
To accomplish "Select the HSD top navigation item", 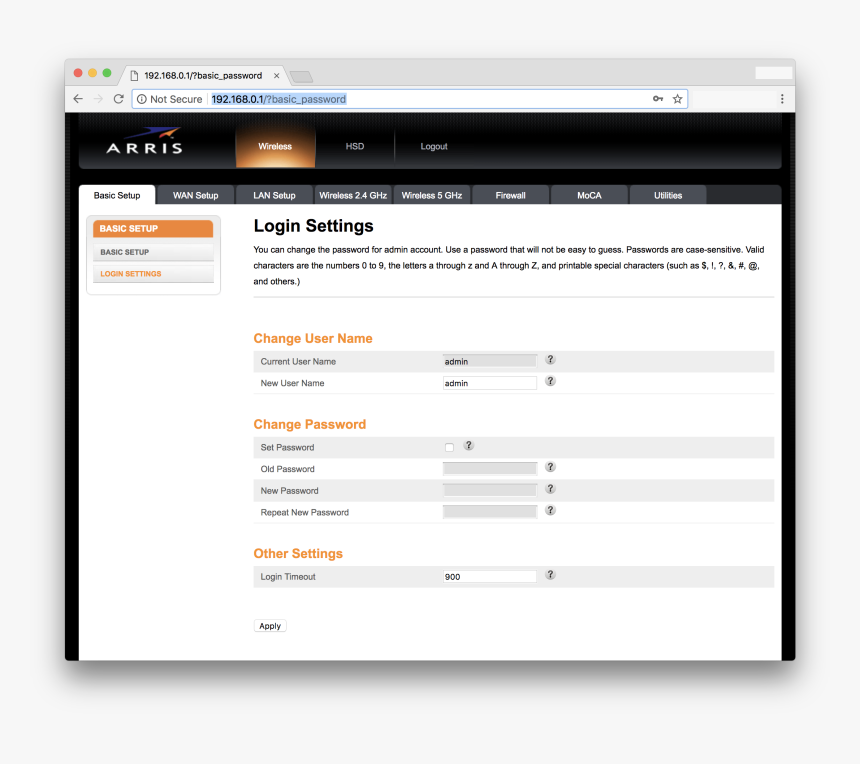I will (x=354, y=146).
